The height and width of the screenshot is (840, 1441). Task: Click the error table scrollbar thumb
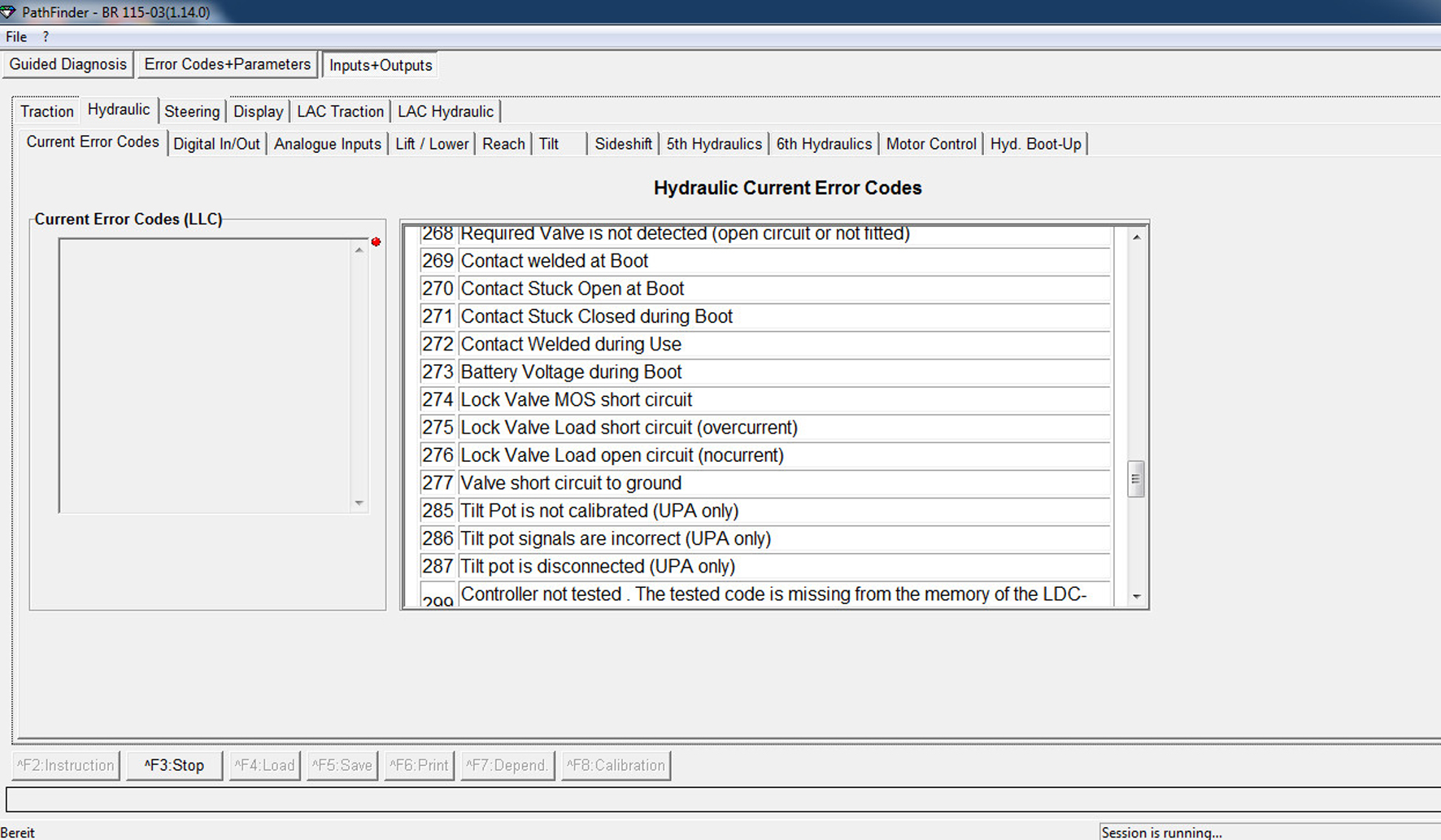pyautogui.click(x=1136, y=479)
